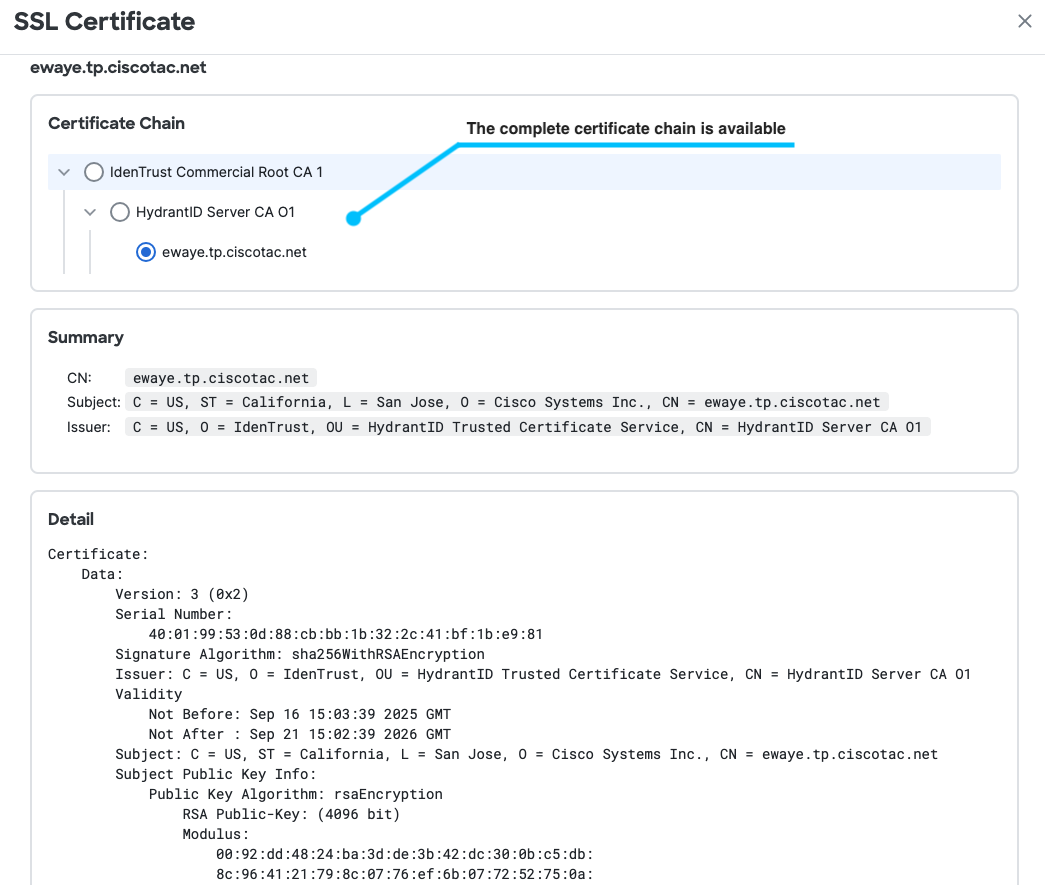Click the ewaye.tp.ciscotac.net hostname title
The image size is (1045, 885).
coord(119,67)
